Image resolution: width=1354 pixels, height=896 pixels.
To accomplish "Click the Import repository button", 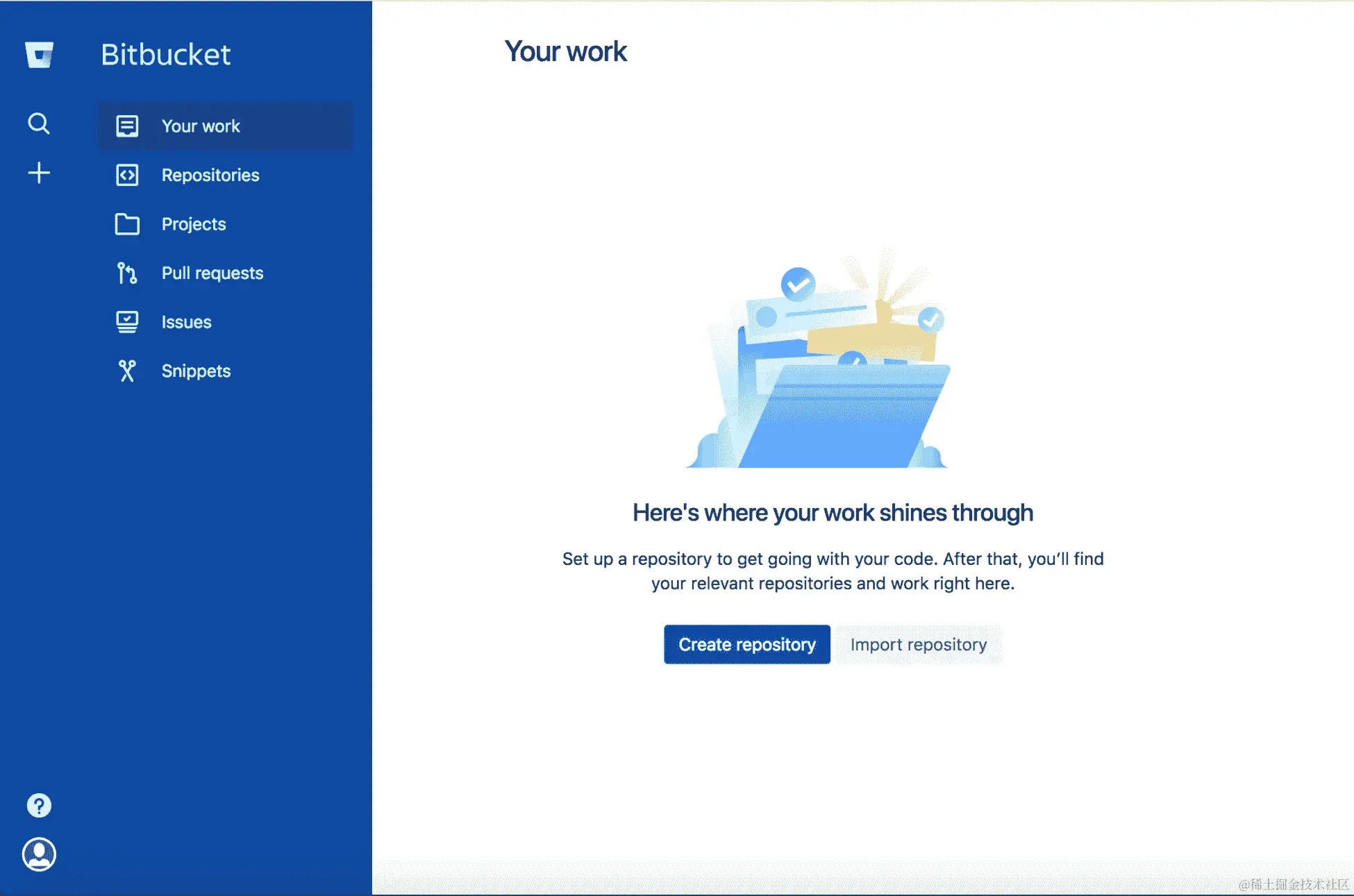I will pos(918,645).
